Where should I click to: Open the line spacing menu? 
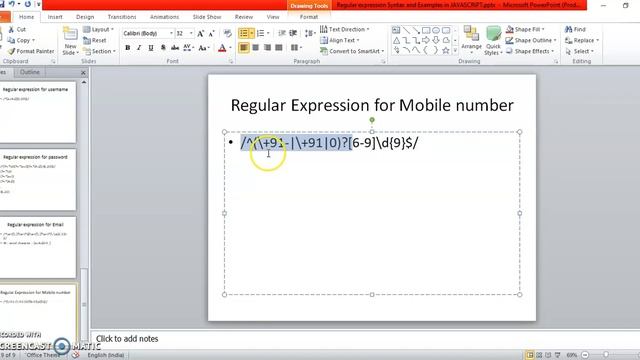(310, 33)
